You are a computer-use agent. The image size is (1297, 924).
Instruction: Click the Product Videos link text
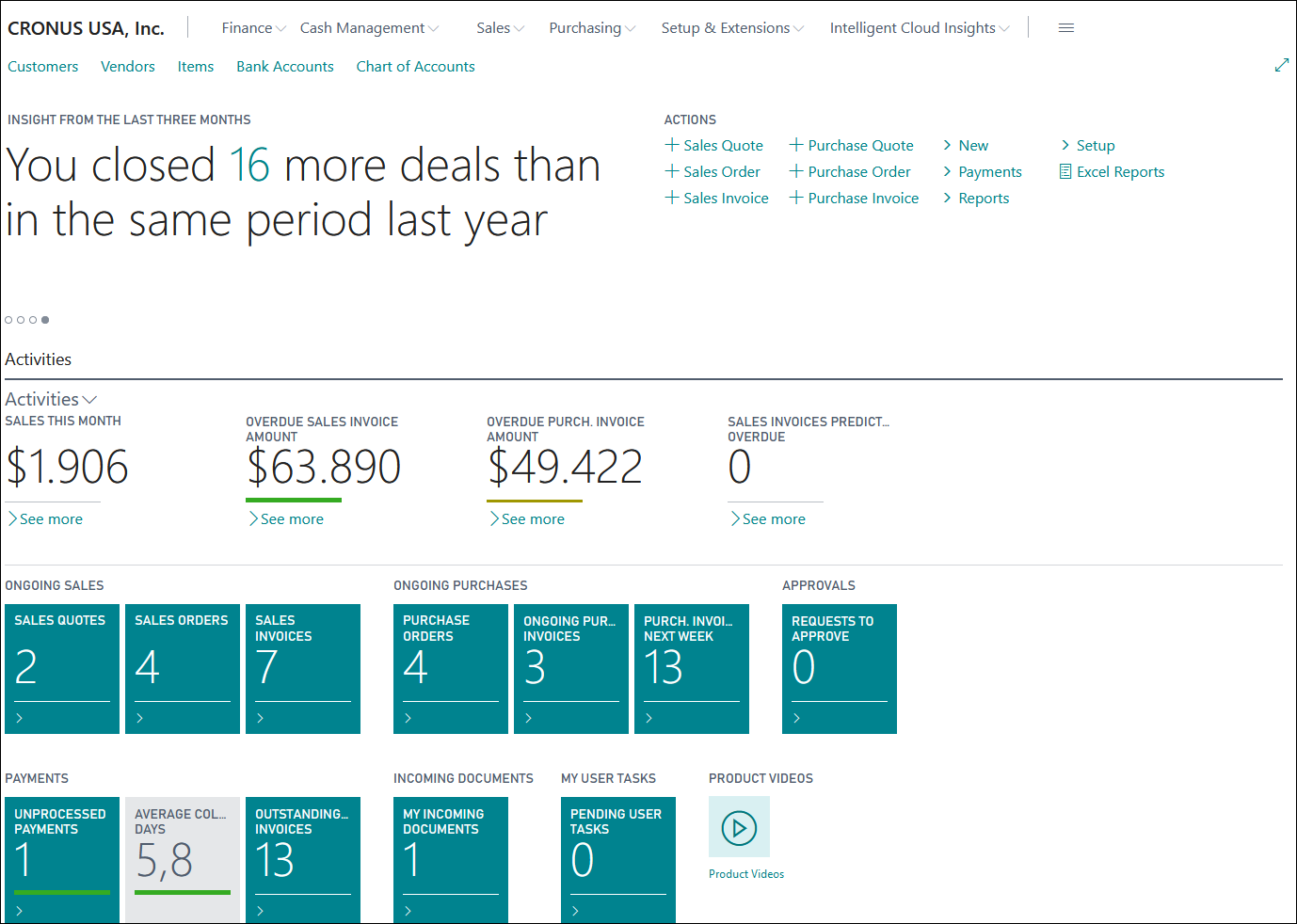(x=746, y=874)
